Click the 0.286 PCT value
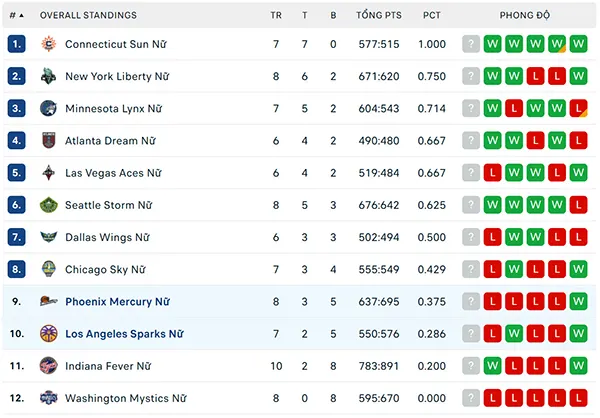Screen dimensions: 600x418 (432, 333)
